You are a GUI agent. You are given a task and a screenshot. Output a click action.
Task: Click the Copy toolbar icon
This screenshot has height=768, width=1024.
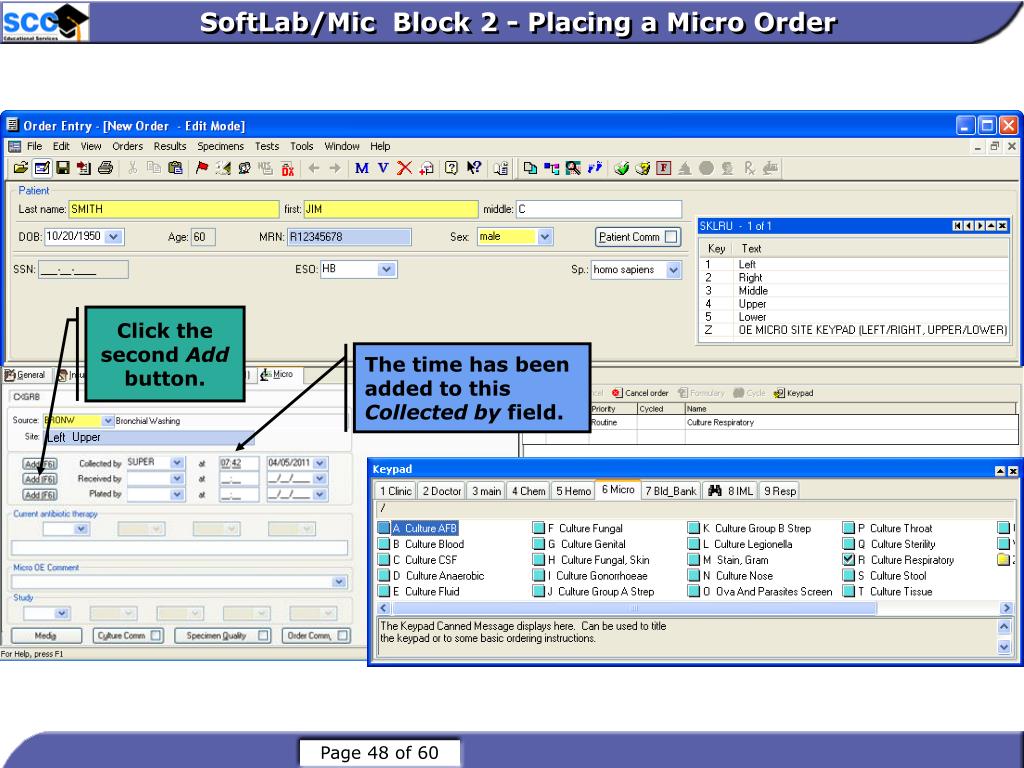click(x=153, y=168)
